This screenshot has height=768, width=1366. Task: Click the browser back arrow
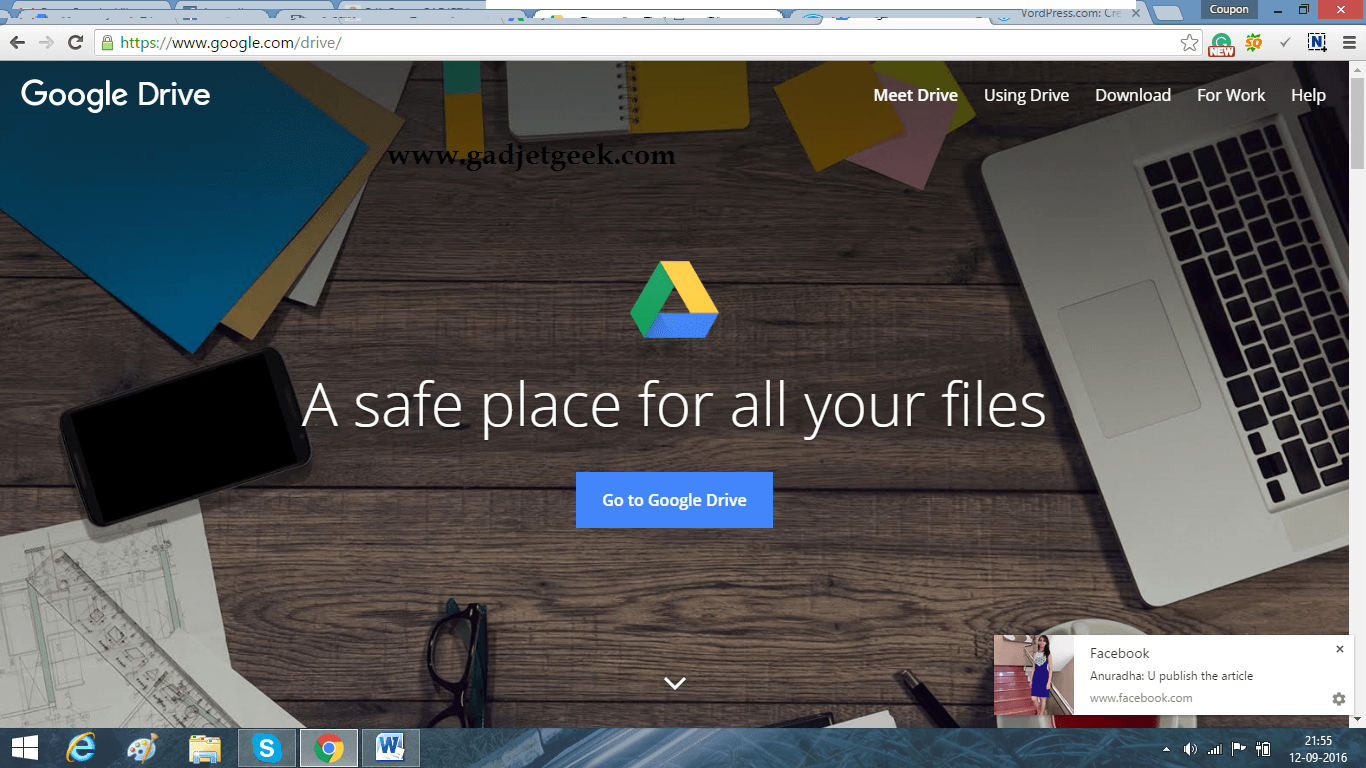tap(17, 42)
